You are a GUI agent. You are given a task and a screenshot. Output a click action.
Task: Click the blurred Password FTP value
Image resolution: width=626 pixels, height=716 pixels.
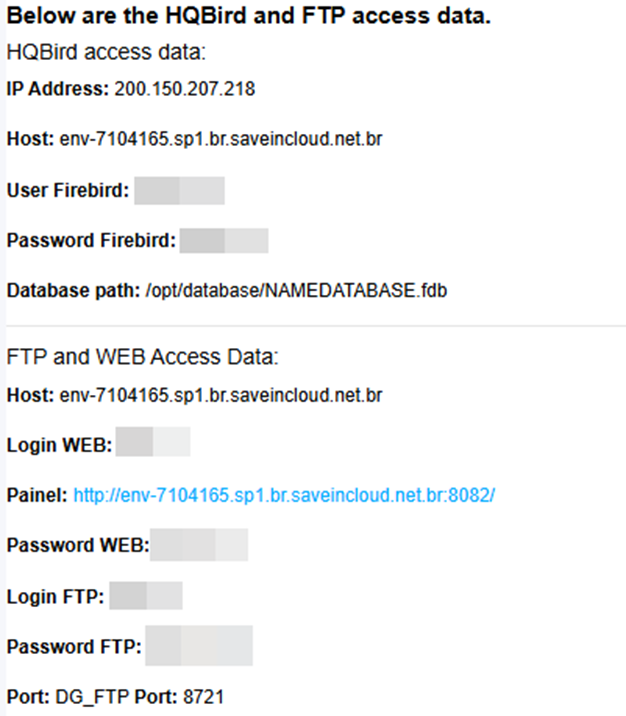(x=199, y=647)
